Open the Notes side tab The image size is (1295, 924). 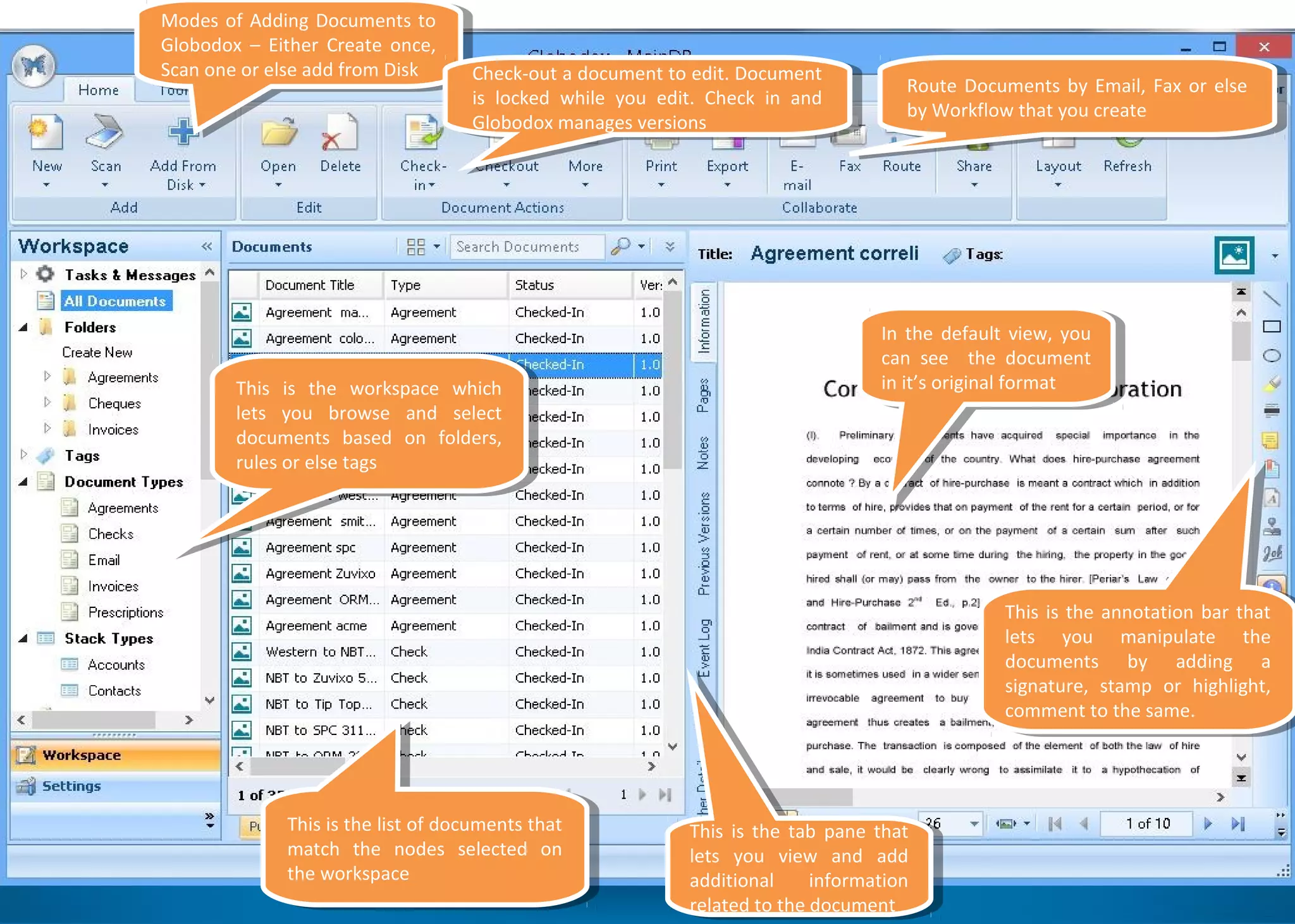tap(704, 453)
